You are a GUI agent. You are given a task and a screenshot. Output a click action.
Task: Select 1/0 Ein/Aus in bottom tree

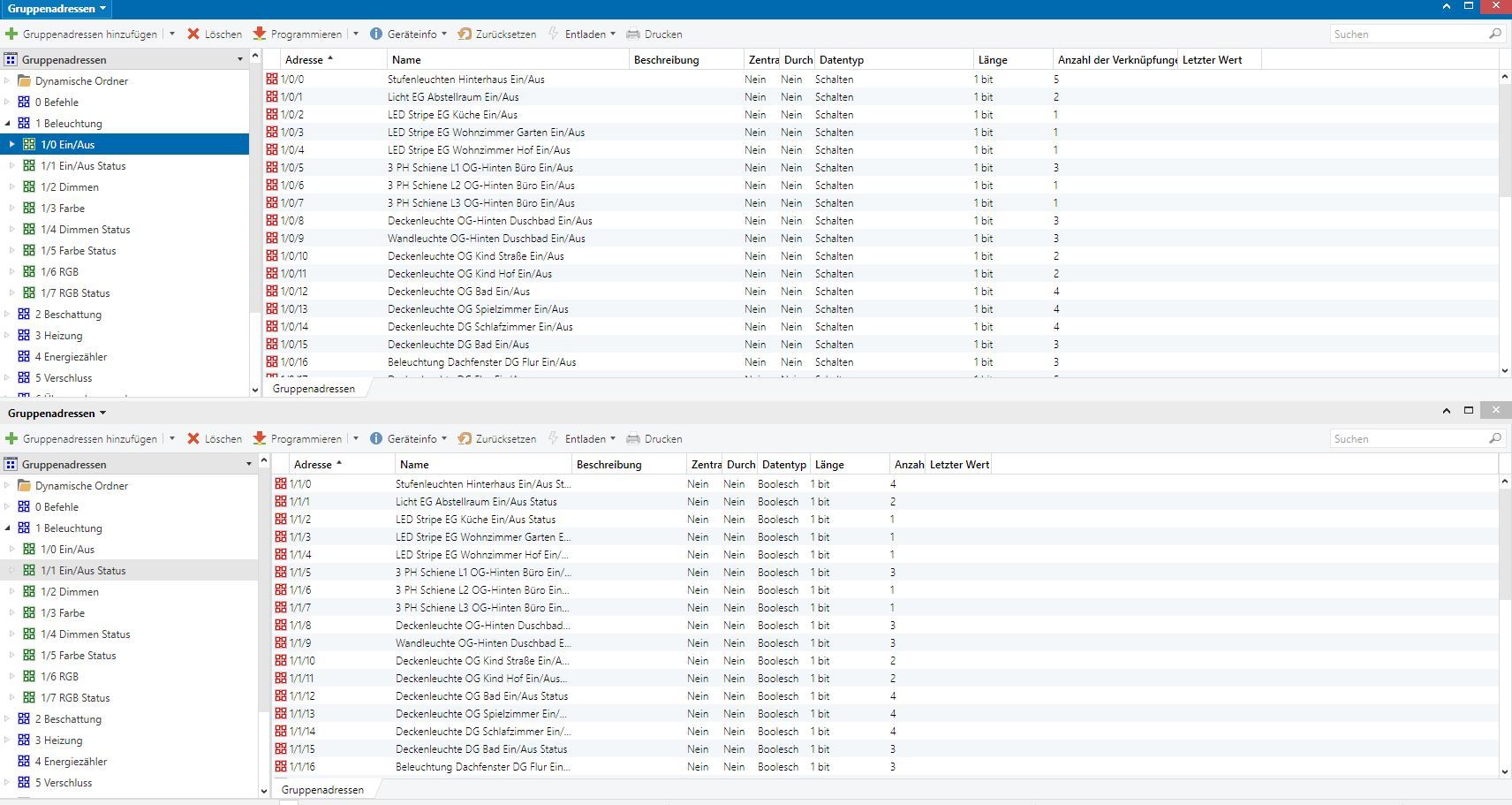67,550
